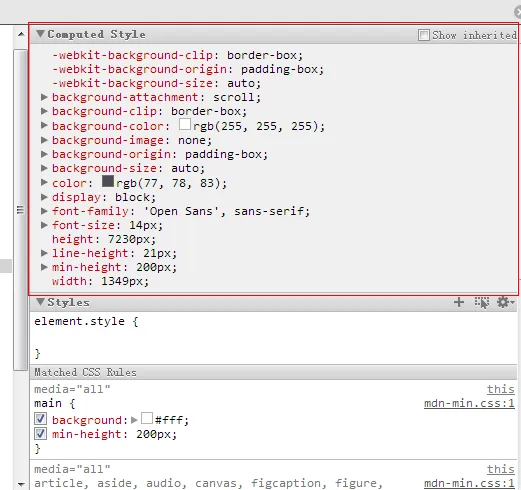Click the scroll down arrow at the bottom

point(21,484)
